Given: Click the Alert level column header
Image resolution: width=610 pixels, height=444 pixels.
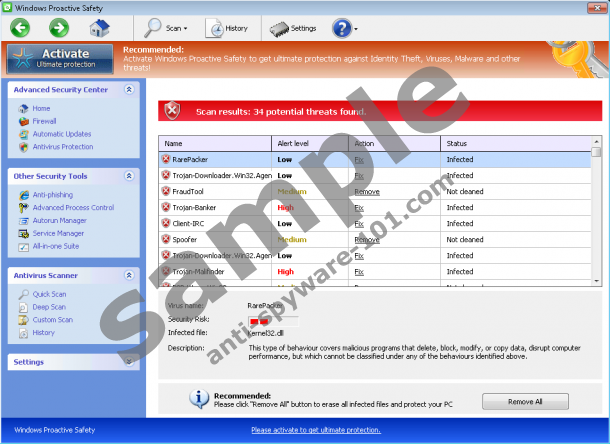Looking at the screenshot, I should (310, 143).
